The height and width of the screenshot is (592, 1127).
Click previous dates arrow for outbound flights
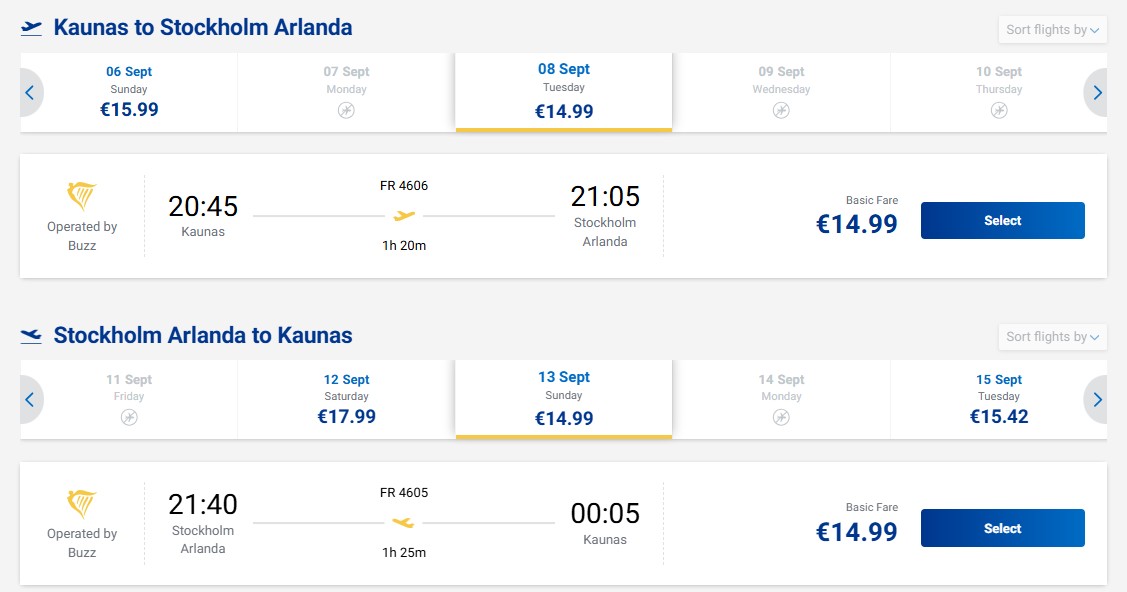[x=31, y=93]
